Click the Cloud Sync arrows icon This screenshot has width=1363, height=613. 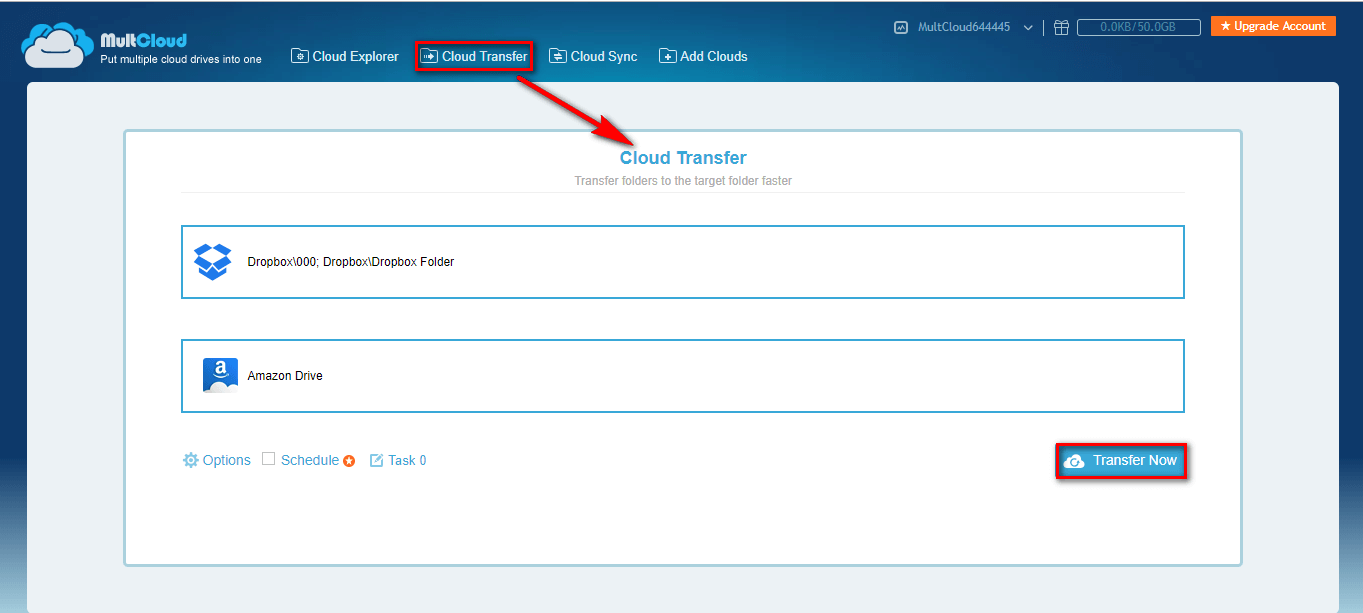pos(558,56)
